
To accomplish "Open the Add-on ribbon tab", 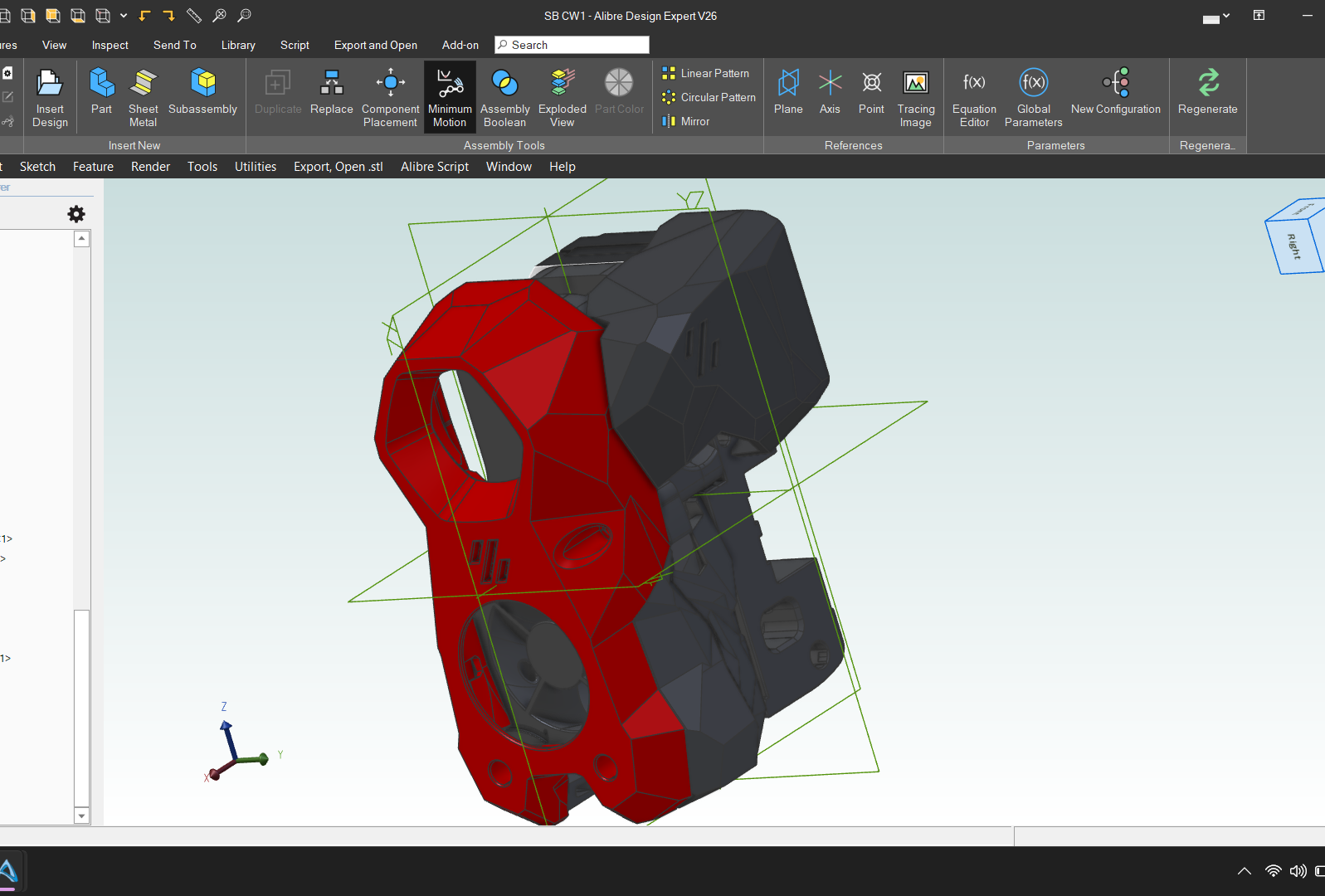I will click(x=460, y=45).
